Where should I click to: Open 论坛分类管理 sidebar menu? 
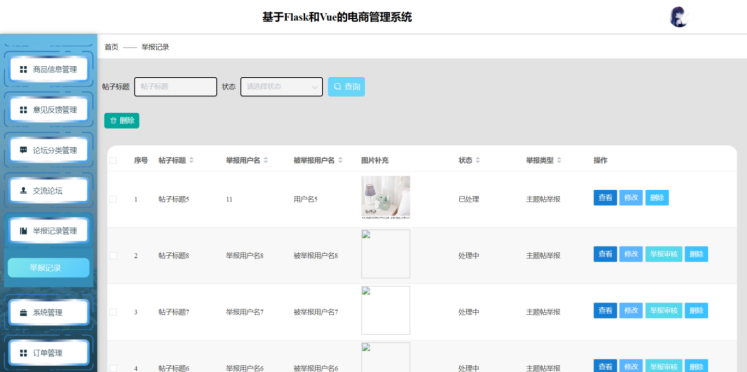tap(49, 151)
